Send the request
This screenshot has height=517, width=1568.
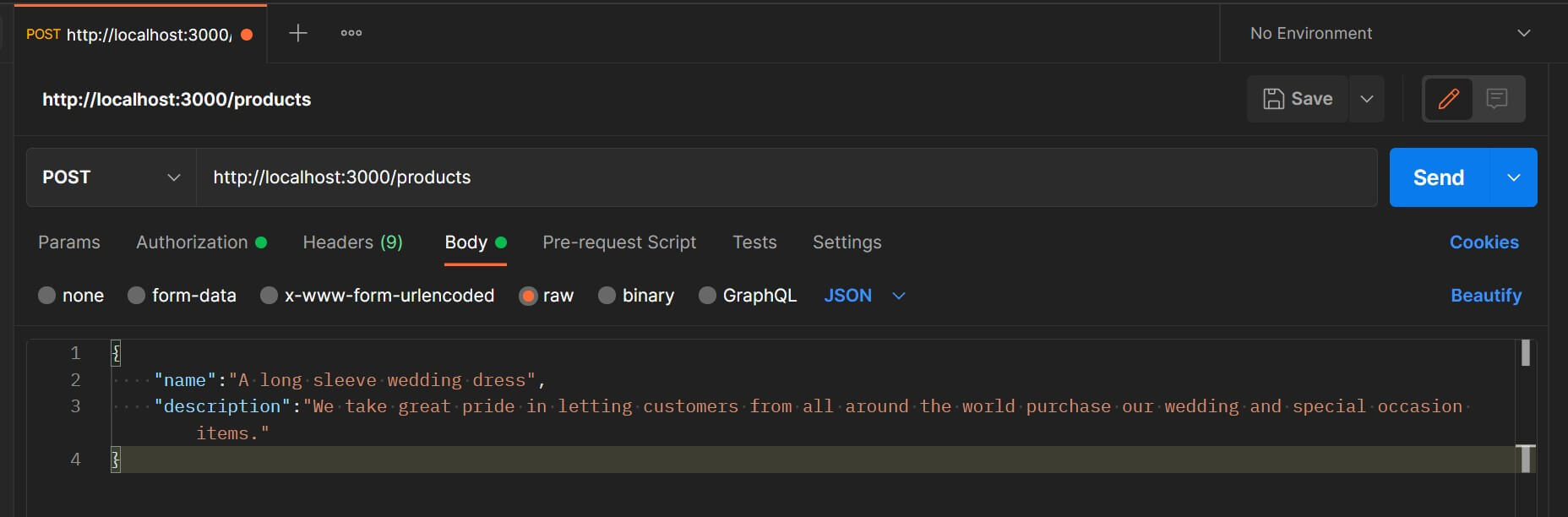pyautogui.click(x=1439, y=177)
